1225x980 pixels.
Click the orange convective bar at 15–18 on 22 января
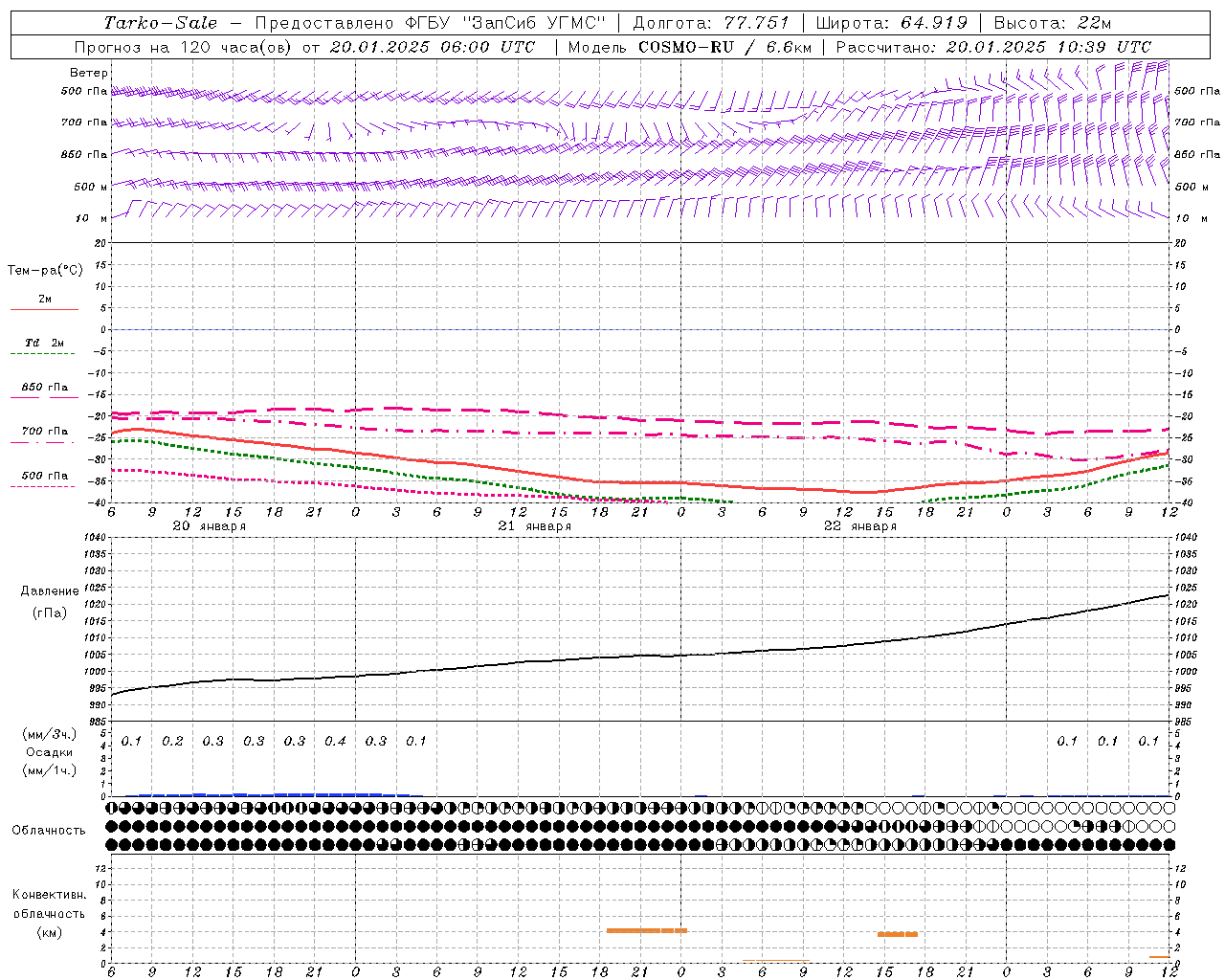[898, 934]
